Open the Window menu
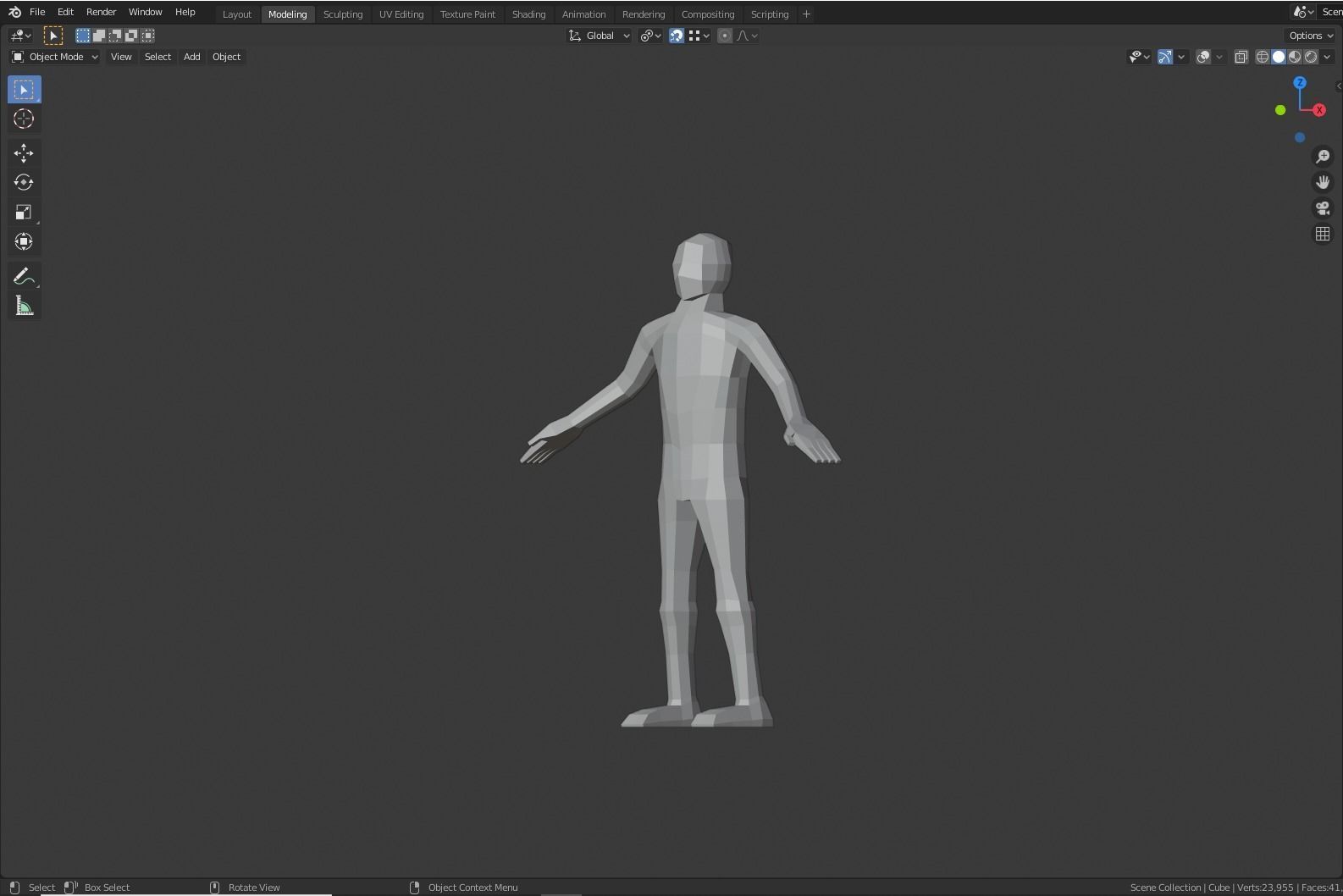Screen dimensions: 1343x896 coord(145,12)
